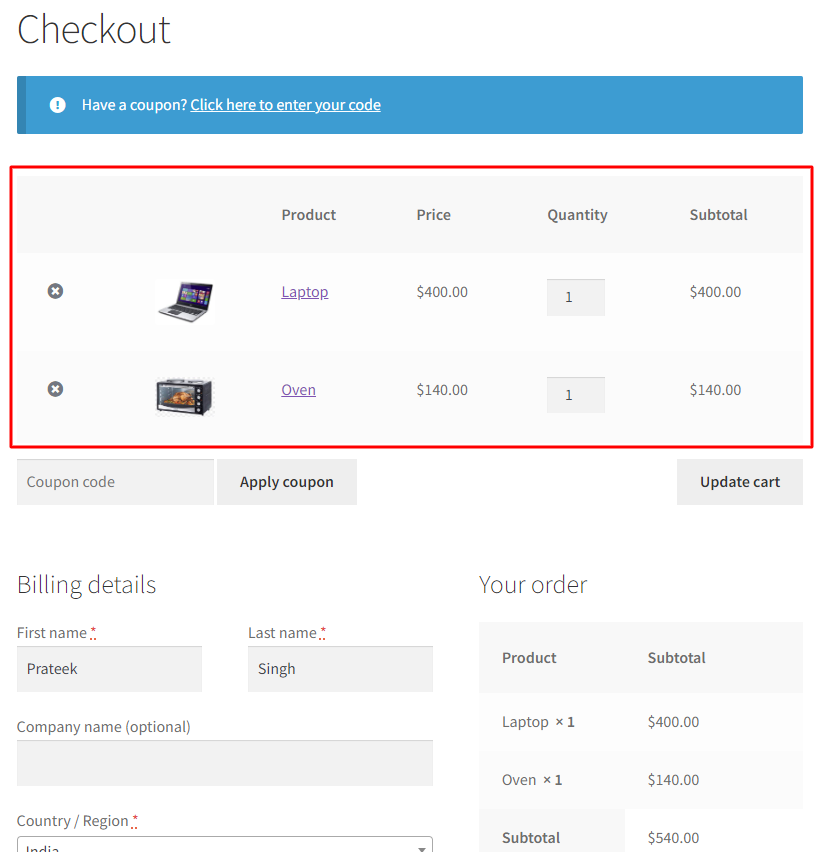Edit the Oven quantity field
Viewport: 826px width, 852px height.
pyautogui.click(x=575, y=395)
